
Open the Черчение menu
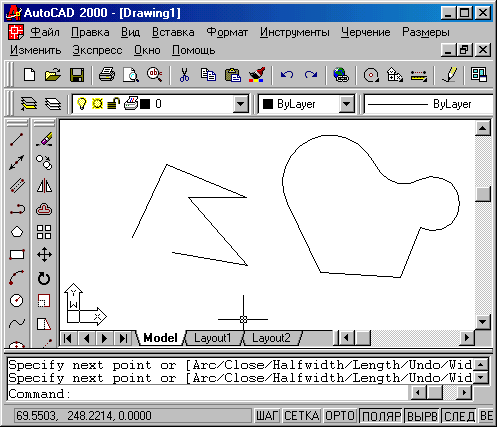click(365, 32)
